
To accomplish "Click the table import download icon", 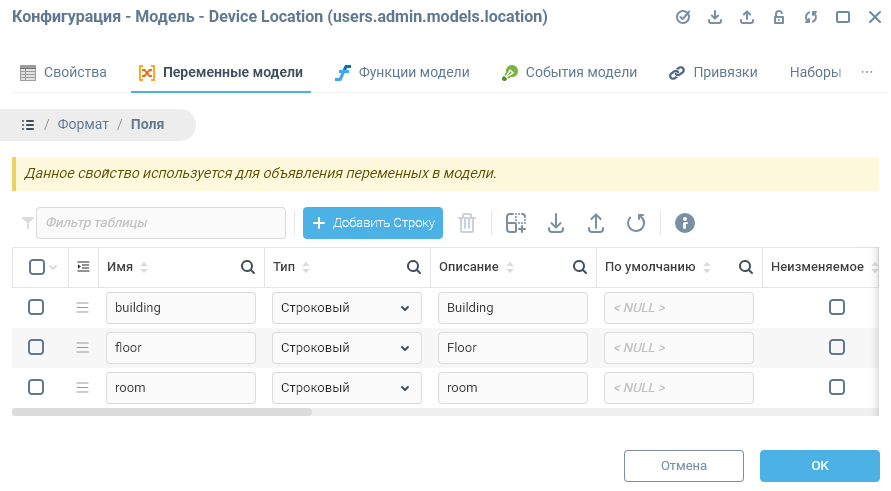I will (x=556, y=223).
